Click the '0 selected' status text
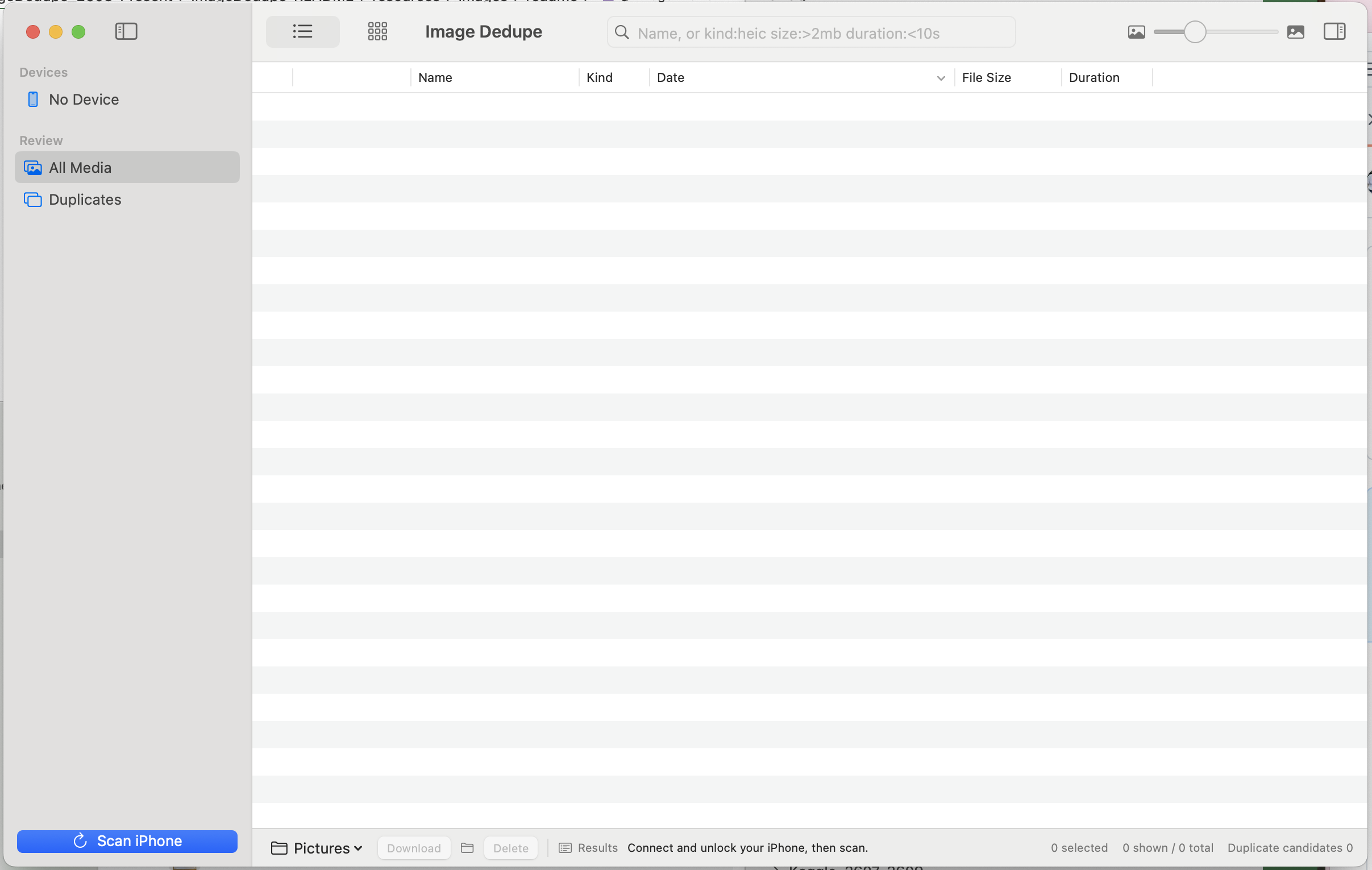 coord(1079,848)
